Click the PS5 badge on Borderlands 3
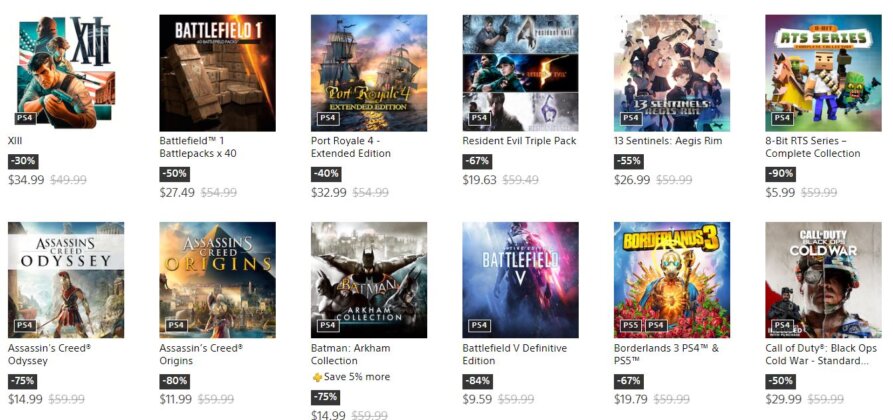 point(630,325)
